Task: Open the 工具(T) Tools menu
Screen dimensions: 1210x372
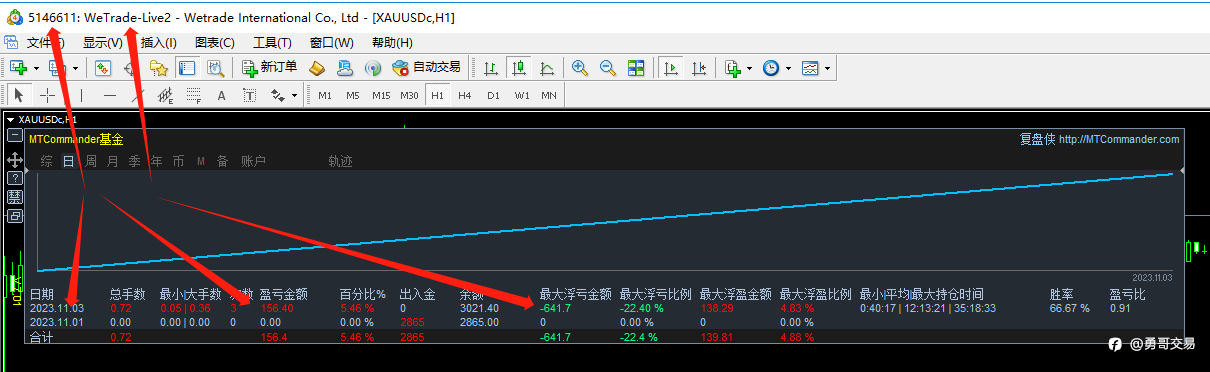Action: tap(272, 43)
